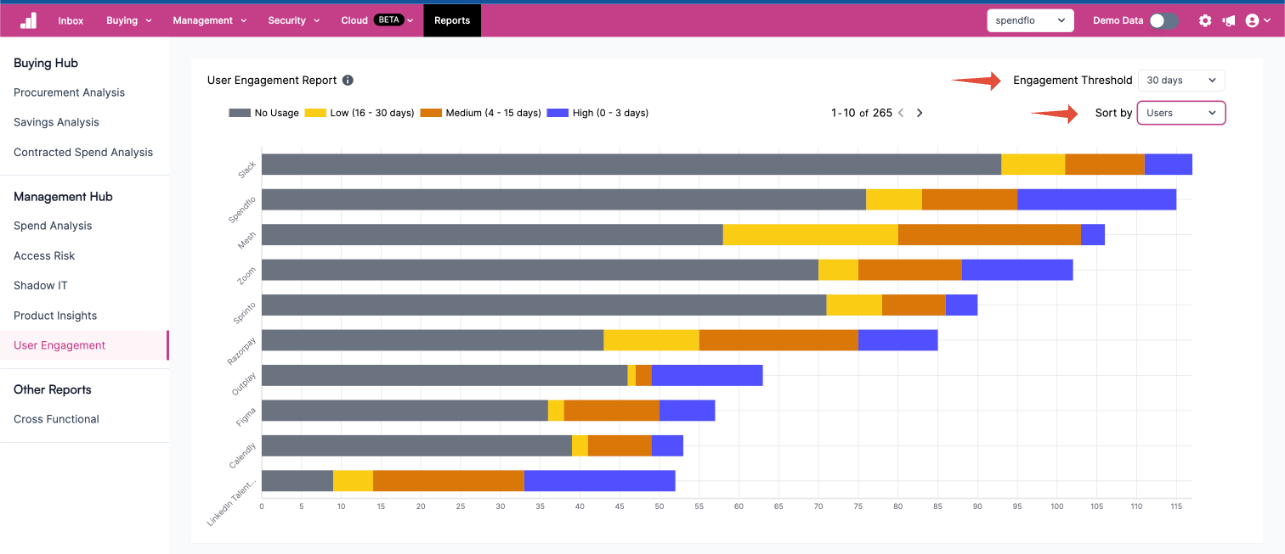
Task: Open the Sort by Users dropdown
Action: (x=1181, y=113)
